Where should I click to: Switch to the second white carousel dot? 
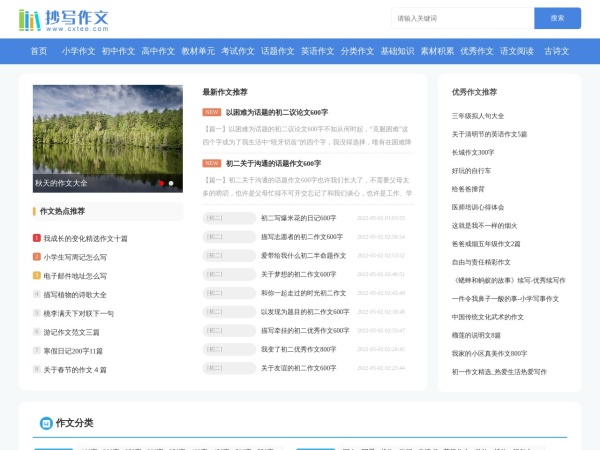171,183
